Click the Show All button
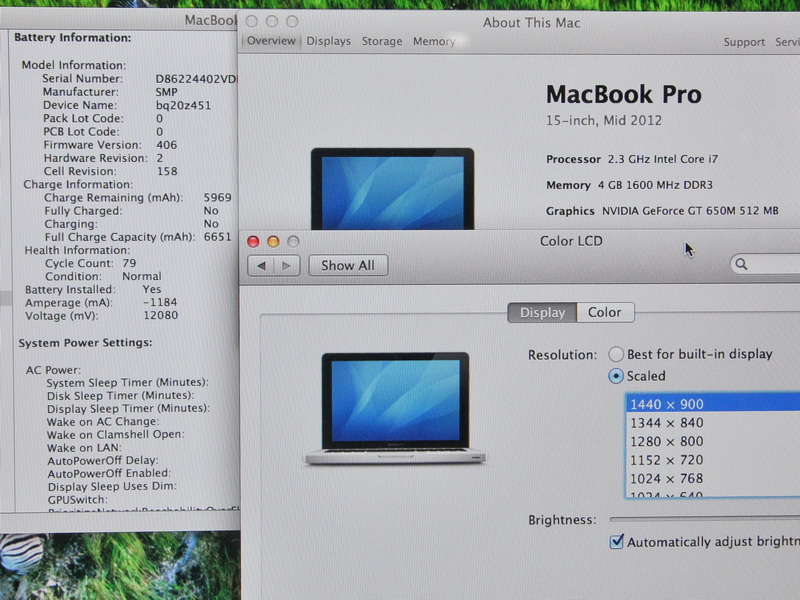The height and width of the screenshot is (600, 800). (x=348, y=265)
